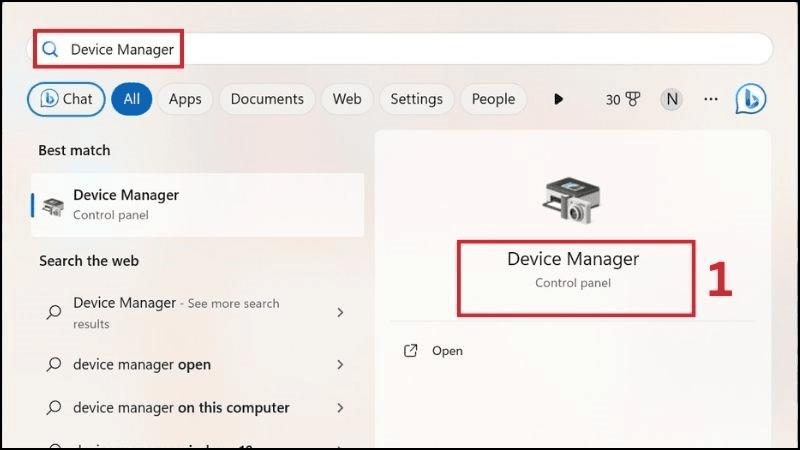This screenshot has height=450, width=800.
Task: Select the People filter tab
Action: coord(493,99)
